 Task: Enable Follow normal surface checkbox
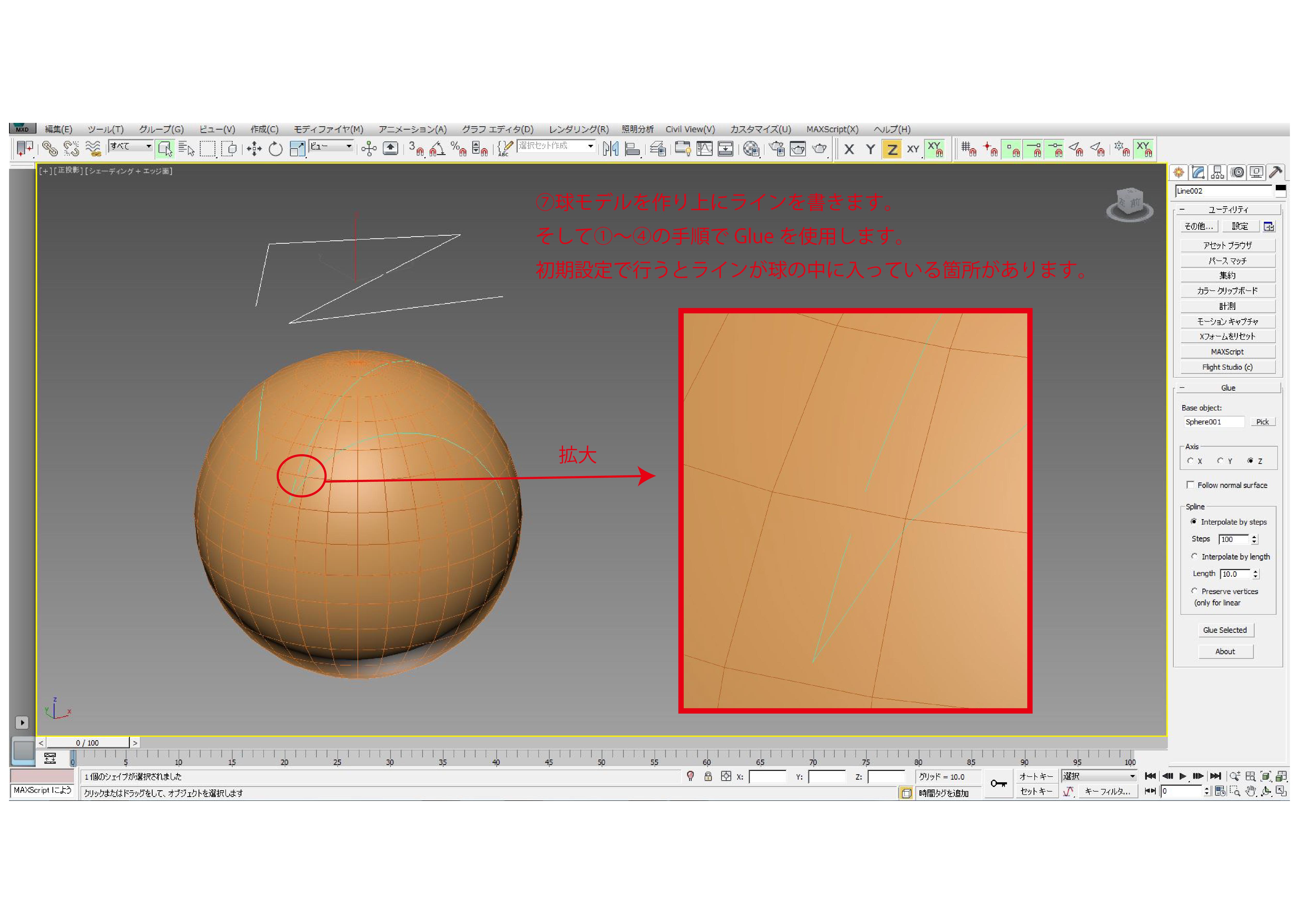tap(1190, 485)
